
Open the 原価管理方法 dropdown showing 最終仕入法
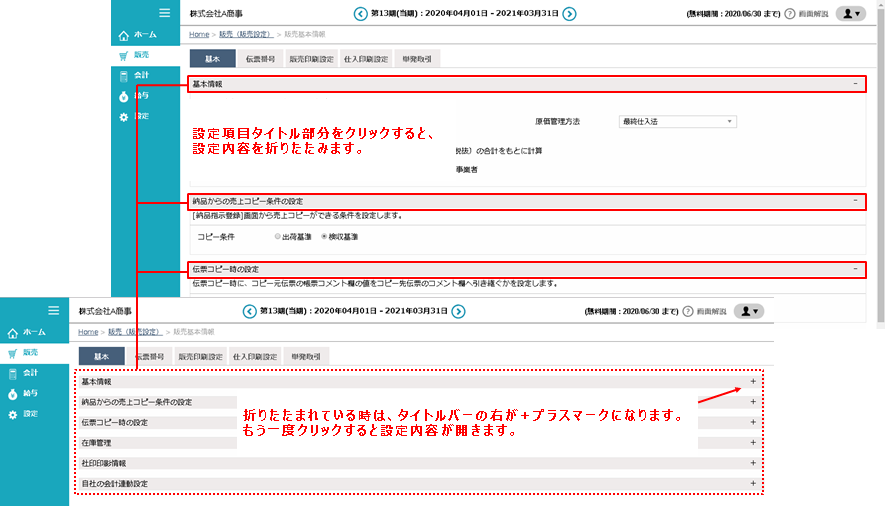point(677,122)
